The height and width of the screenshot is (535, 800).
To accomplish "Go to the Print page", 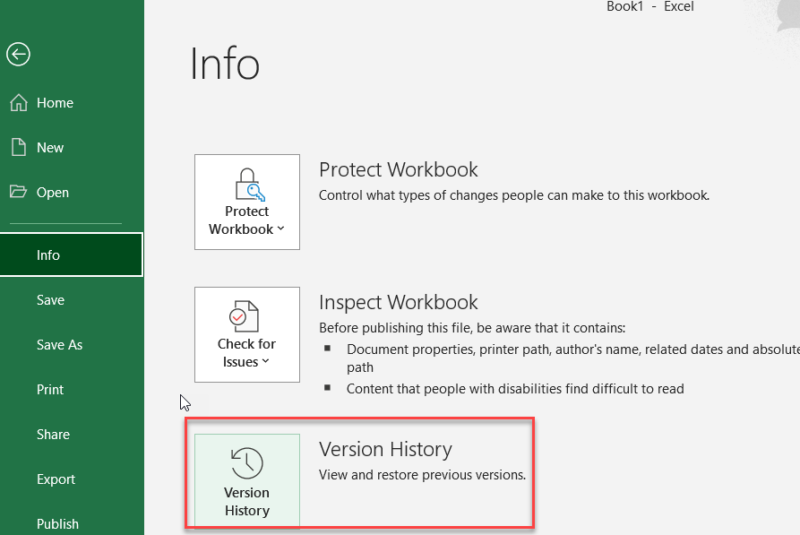I will click(x=50, y=390).
